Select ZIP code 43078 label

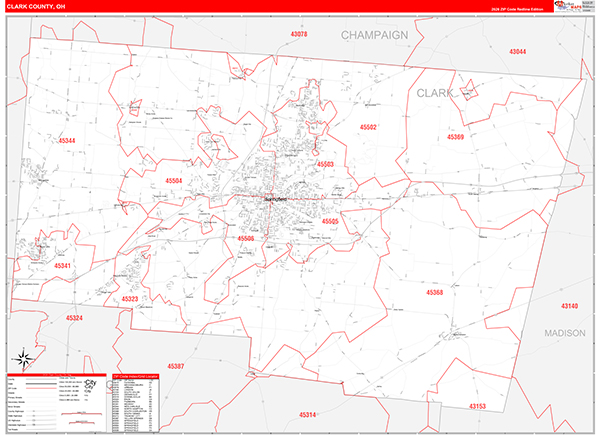(299, 34)
